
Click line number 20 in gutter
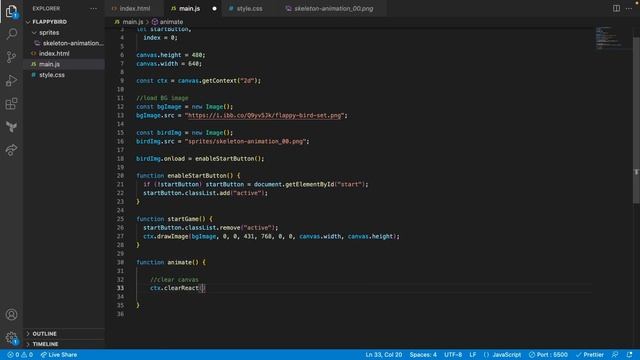click(x=120, y=176)
